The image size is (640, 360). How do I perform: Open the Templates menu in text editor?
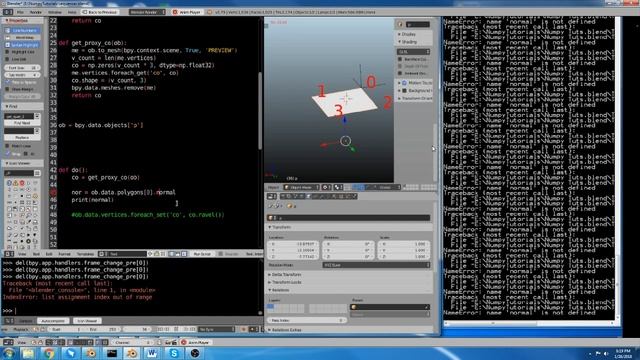85,254
